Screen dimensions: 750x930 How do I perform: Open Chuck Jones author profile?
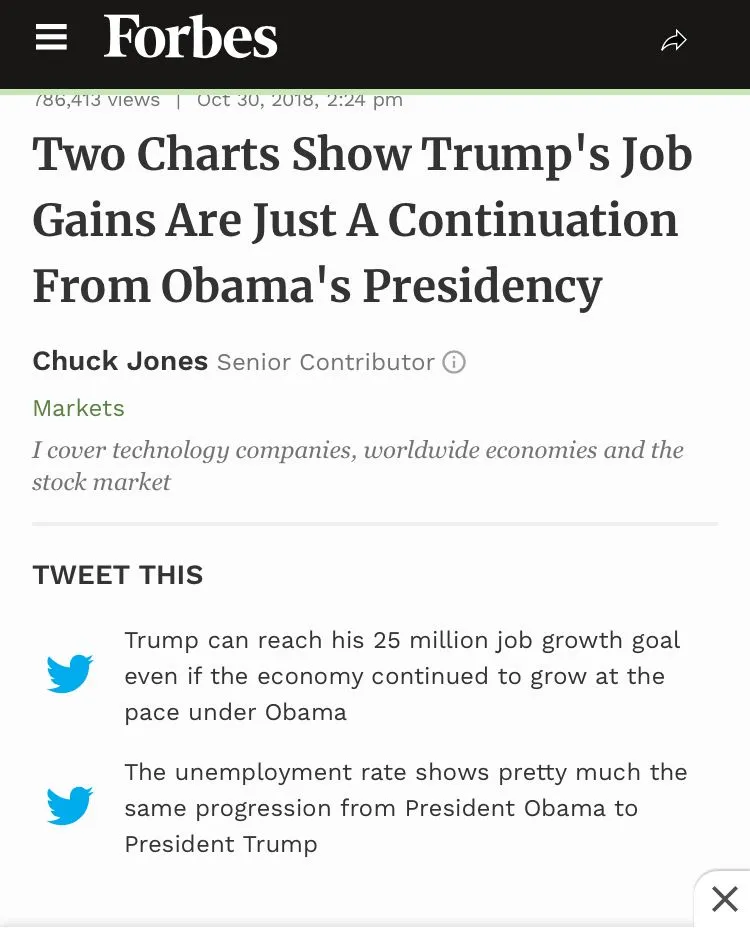point(120,361)
